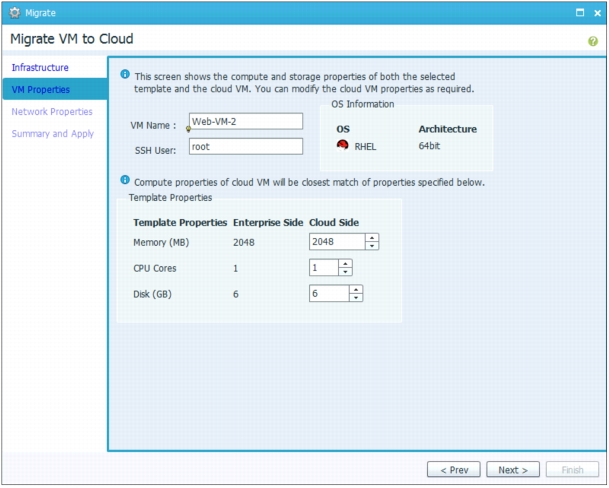
Task: Click the Migrate gear icon in title bar
Action: [14, 13]
